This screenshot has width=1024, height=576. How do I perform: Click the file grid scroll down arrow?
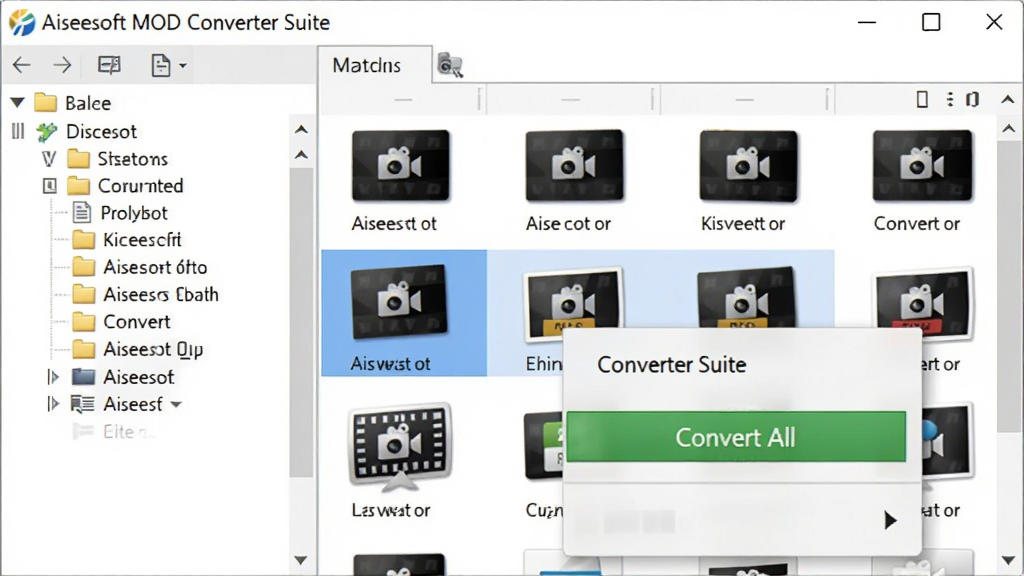[1009, 560]
